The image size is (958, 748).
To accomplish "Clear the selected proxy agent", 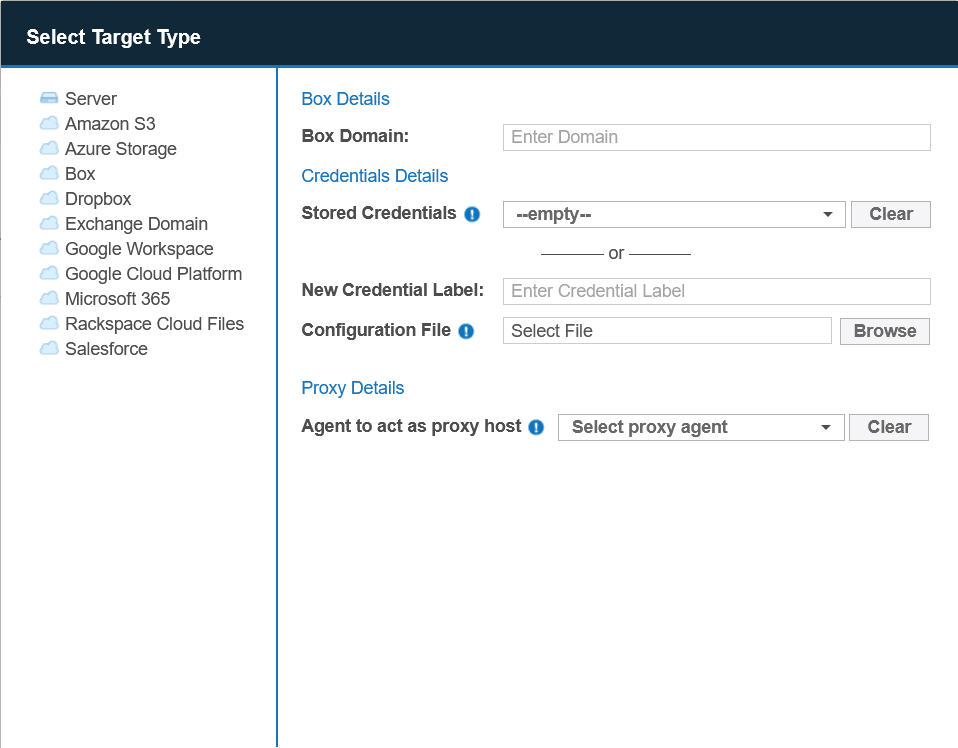I will [x=888, y=427].
